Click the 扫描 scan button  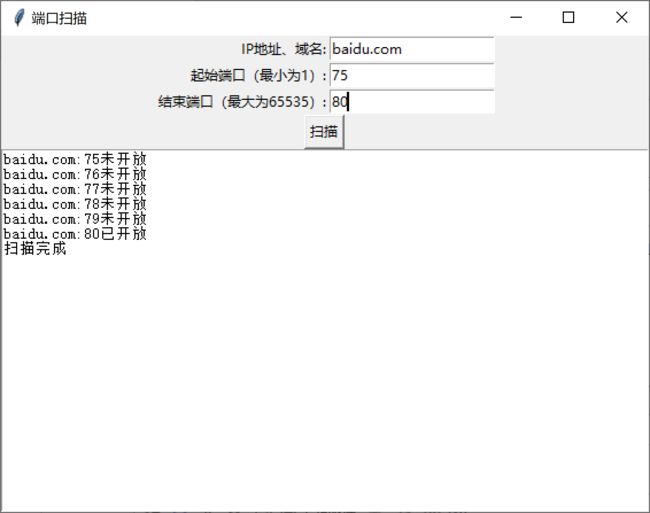324,132
